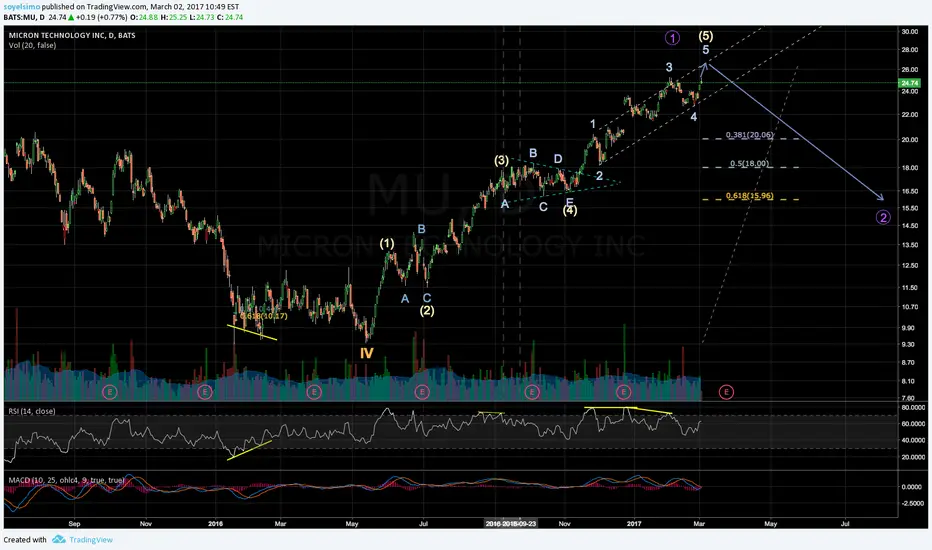Image resolution: width=932 pixels, height=550 pixels.
Task: Click the future earnings E marker past the volume bars
Action: (726, 392)
